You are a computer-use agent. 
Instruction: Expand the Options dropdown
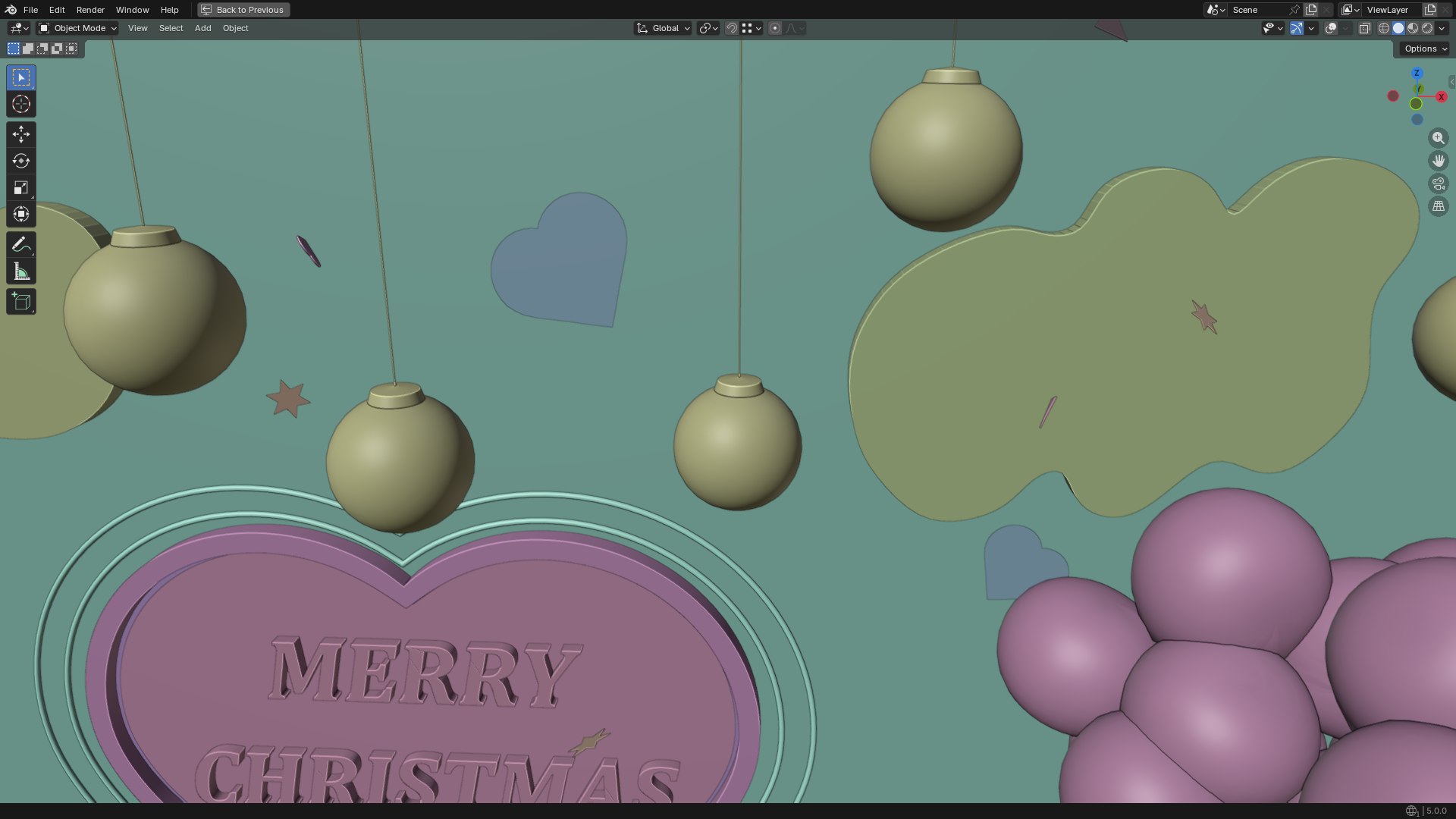(x=1426, y=49)
